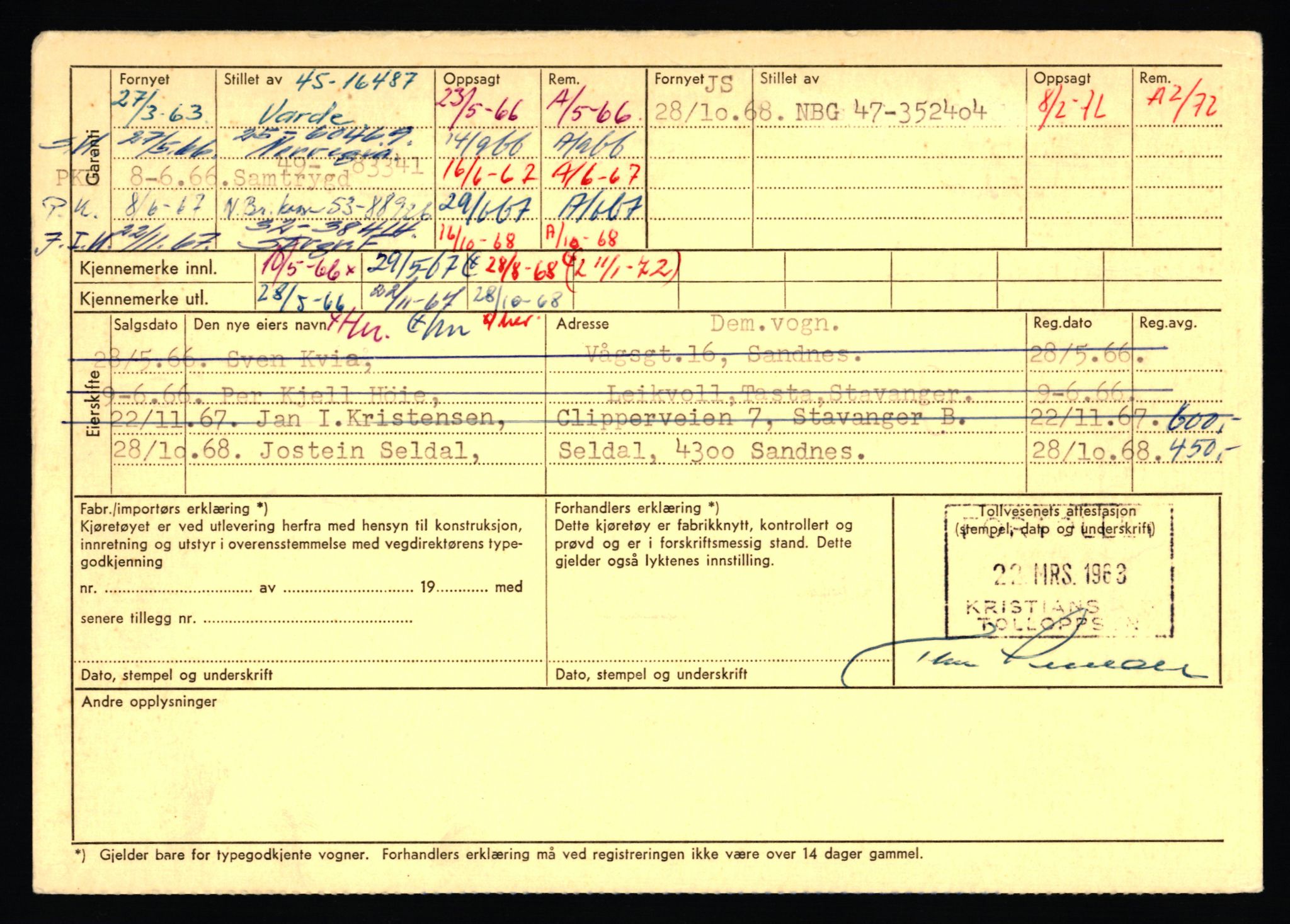
Task: Select the crossed-out name Per Kjell Höie
Action: point(330,395)
